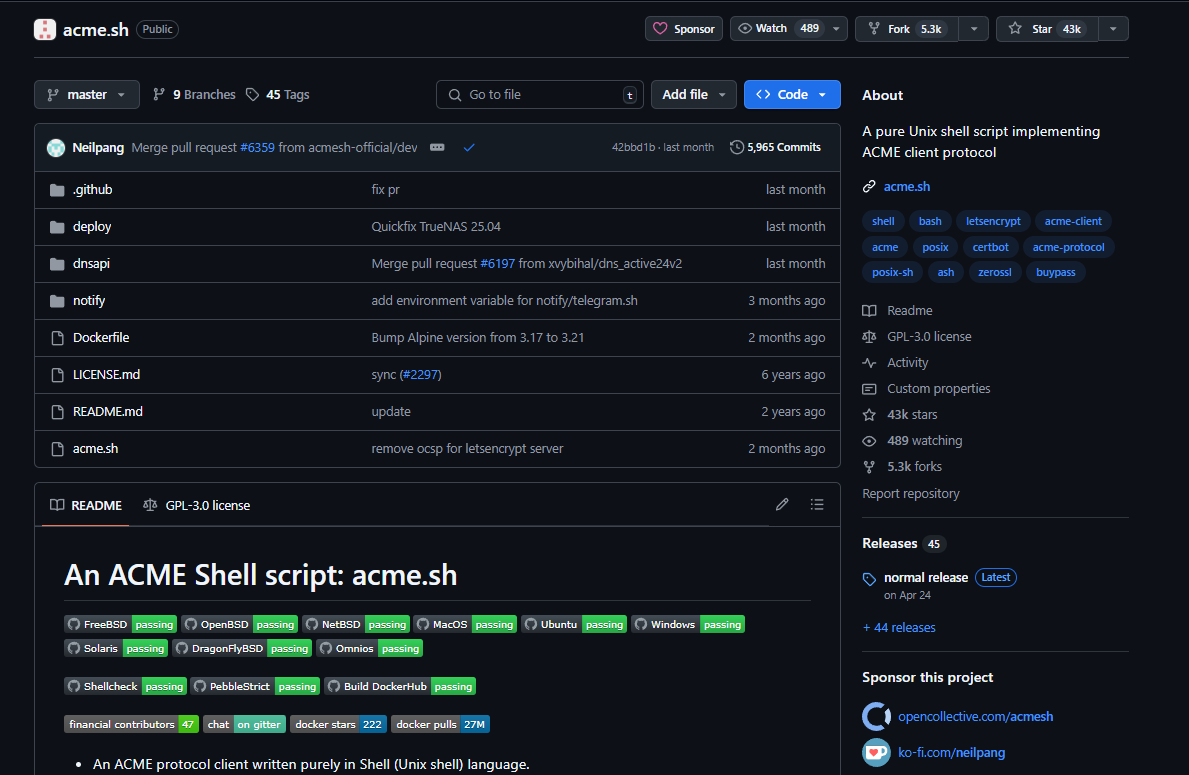
Task: Open commit hash 42bbd1b
Action: (633, 147)
